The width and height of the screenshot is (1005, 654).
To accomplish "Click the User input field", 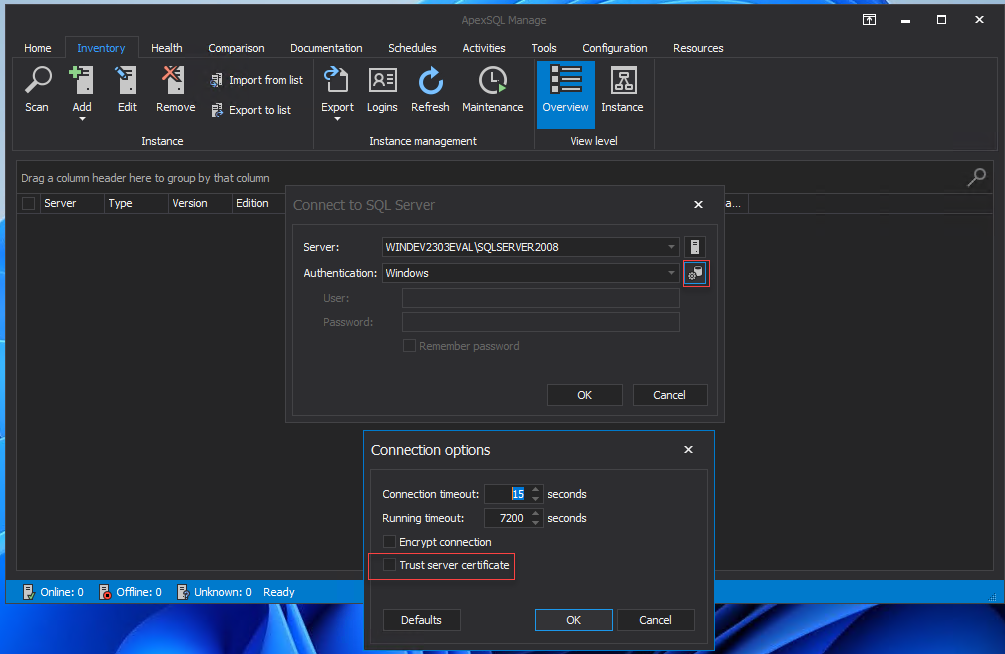I will point(540,298).
